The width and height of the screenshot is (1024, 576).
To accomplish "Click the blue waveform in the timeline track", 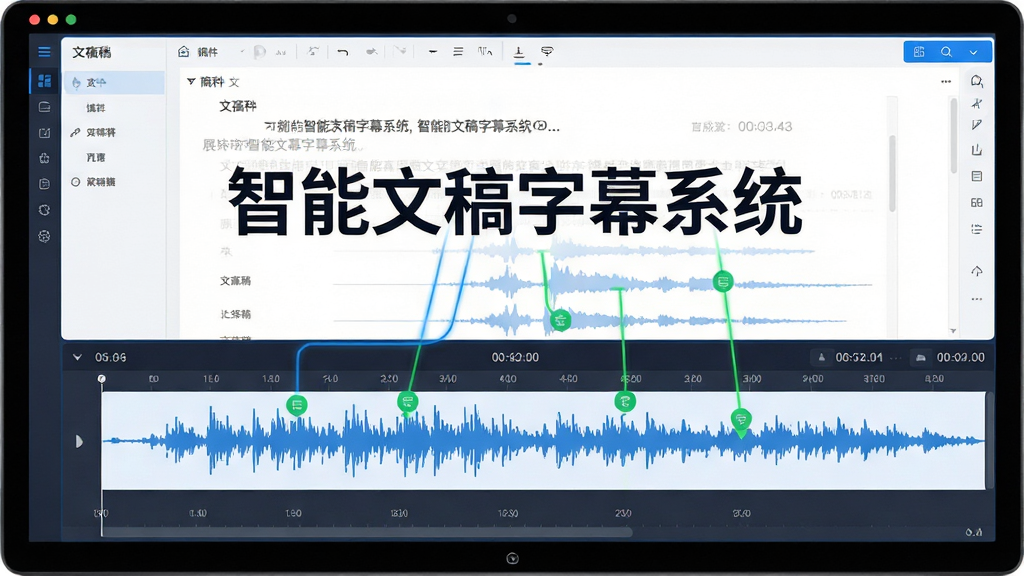I will [543, 441].
